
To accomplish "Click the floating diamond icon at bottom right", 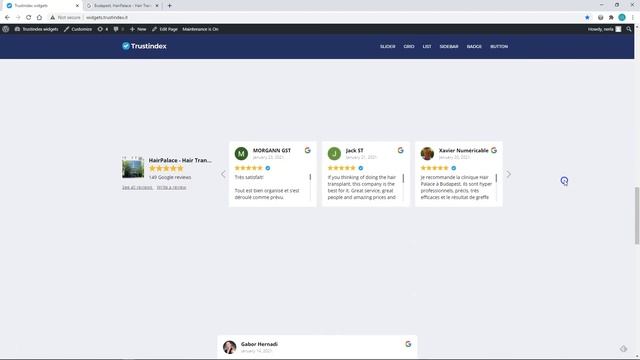I will [623, 349].
